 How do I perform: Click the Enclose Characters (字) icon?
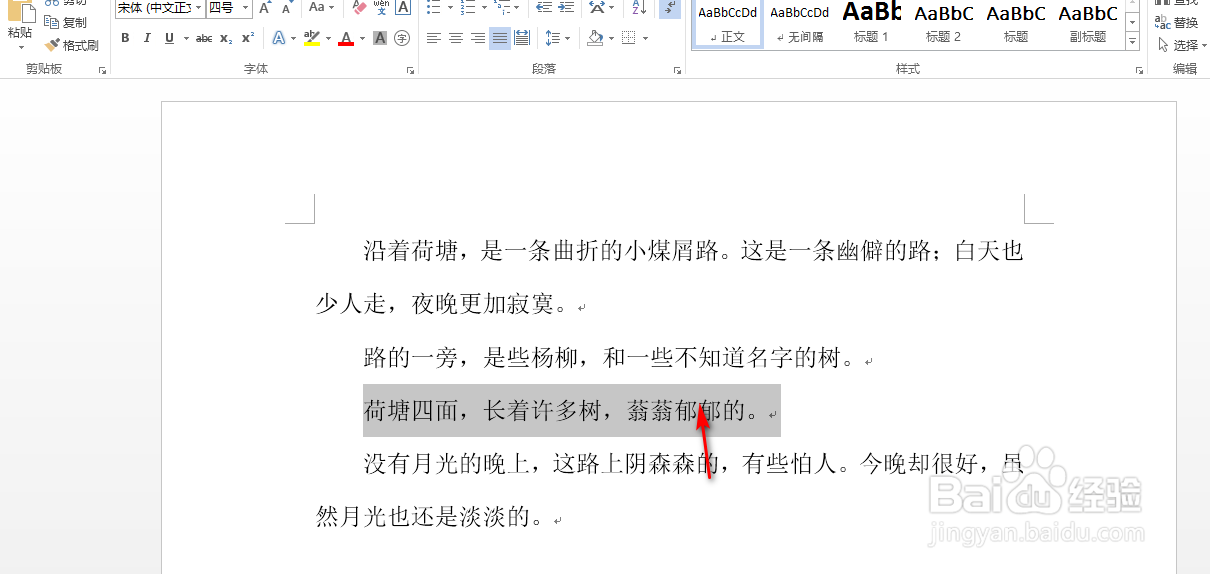[x=402, y=38]
